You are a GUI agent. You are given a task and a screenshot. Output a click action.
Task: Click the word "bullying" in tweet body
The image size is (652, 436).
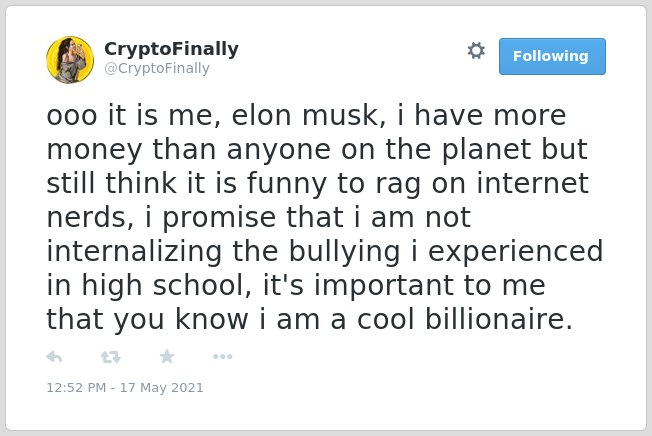coord(344,252)
